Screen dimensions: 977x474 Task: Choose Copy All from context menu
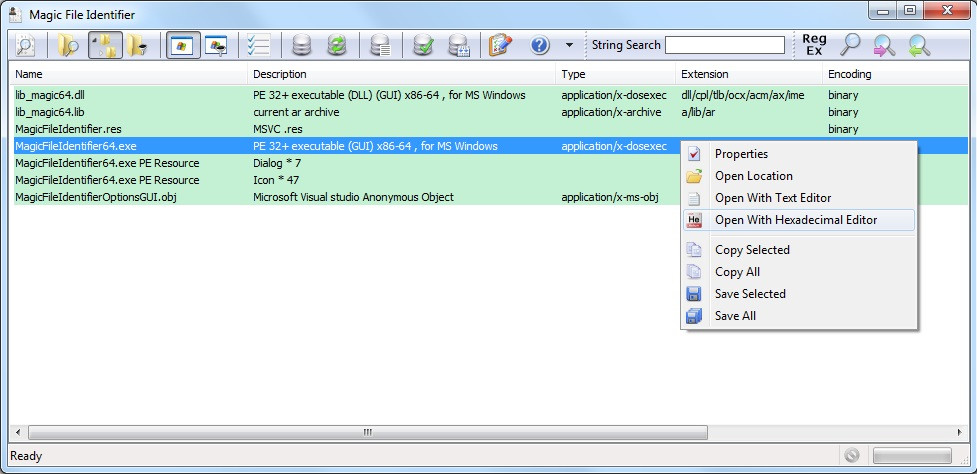(799, 272)
